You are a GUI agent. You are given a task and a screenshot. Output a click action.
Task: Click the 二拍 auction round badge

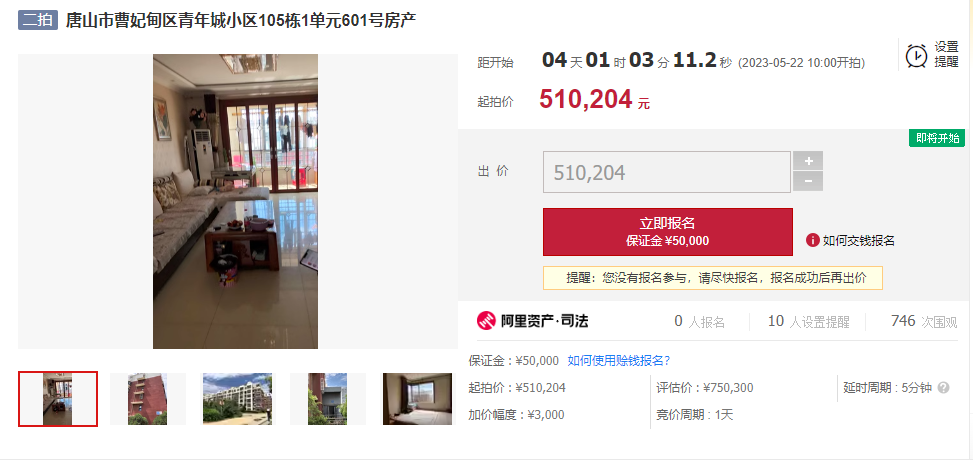point(37,20)
